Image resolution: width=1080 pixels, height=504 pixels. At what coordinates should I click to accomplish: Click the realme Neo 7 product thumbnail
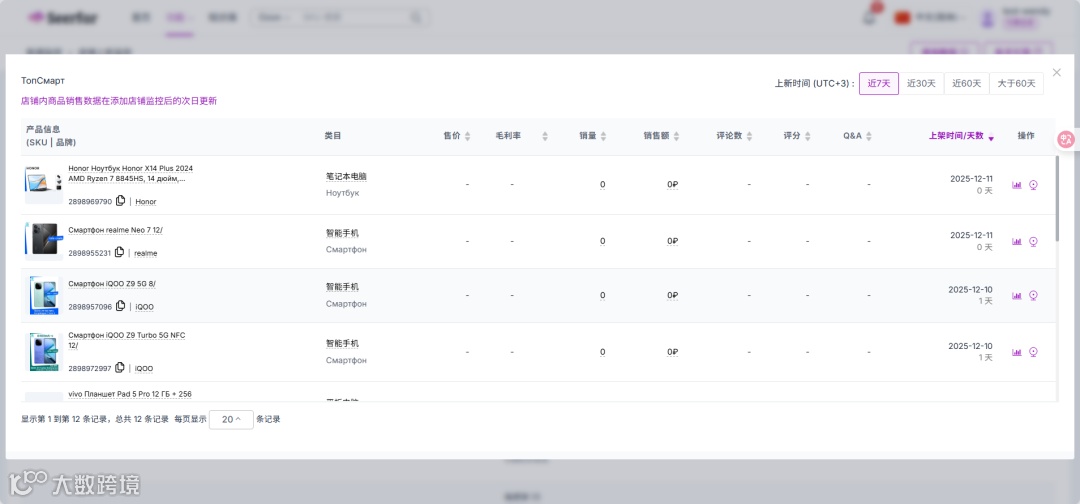click(x=43, y=240)
